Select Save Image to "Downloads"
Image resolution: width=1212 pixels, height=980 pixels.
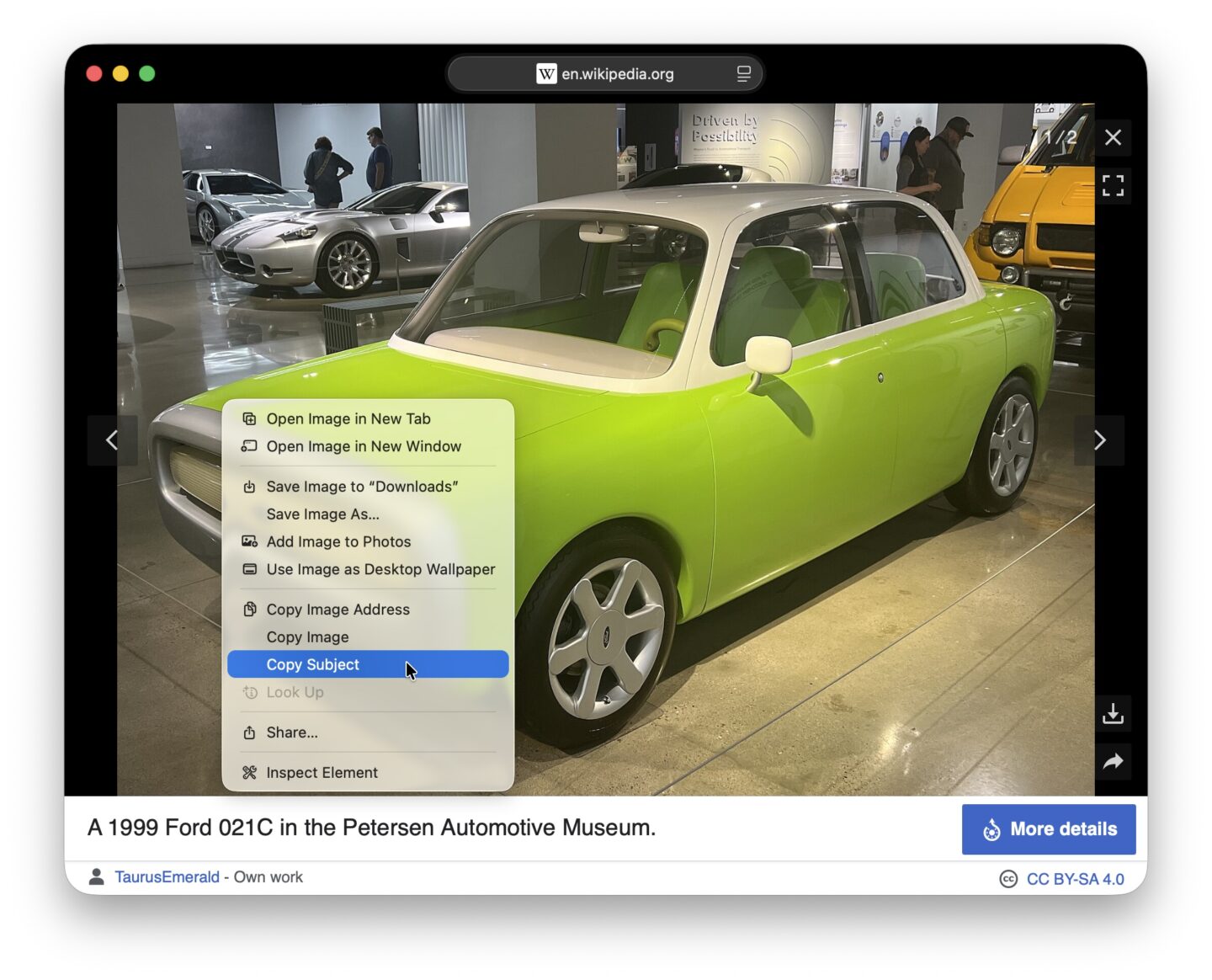pyautogui.click(x=368, y=487)
